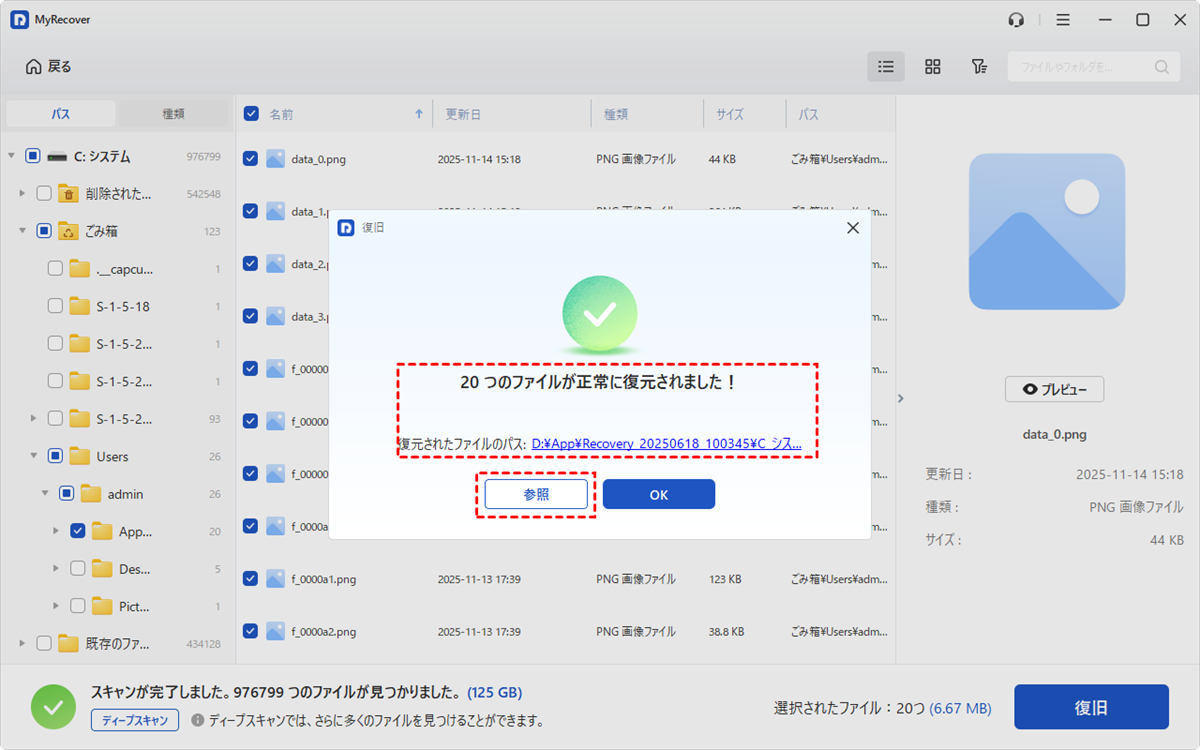
Task: Click the search magnifier icon
Action: point(1161,67)
